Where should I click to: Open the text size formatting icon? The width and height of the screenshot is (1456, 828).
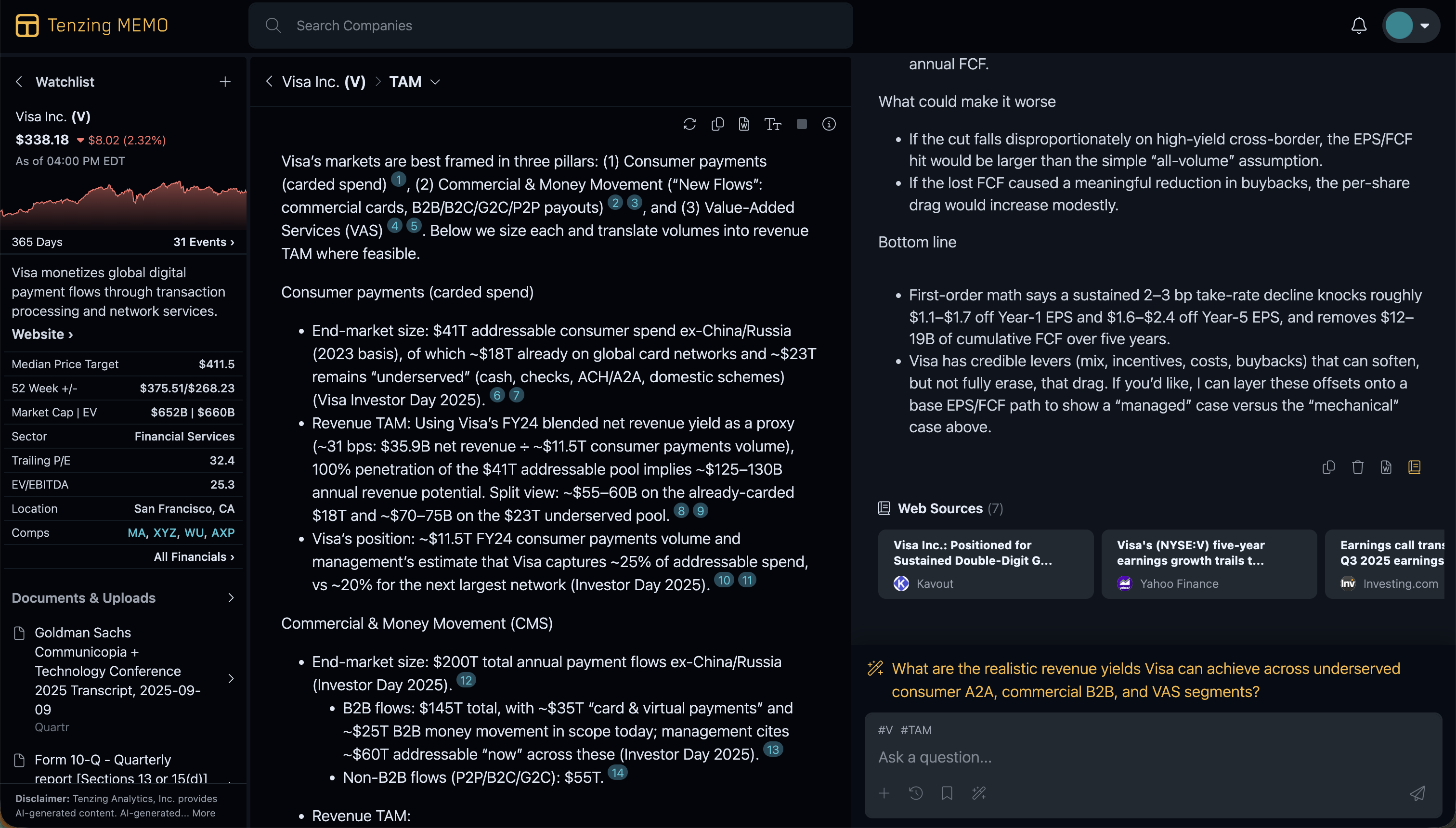[x=772, y=124]
